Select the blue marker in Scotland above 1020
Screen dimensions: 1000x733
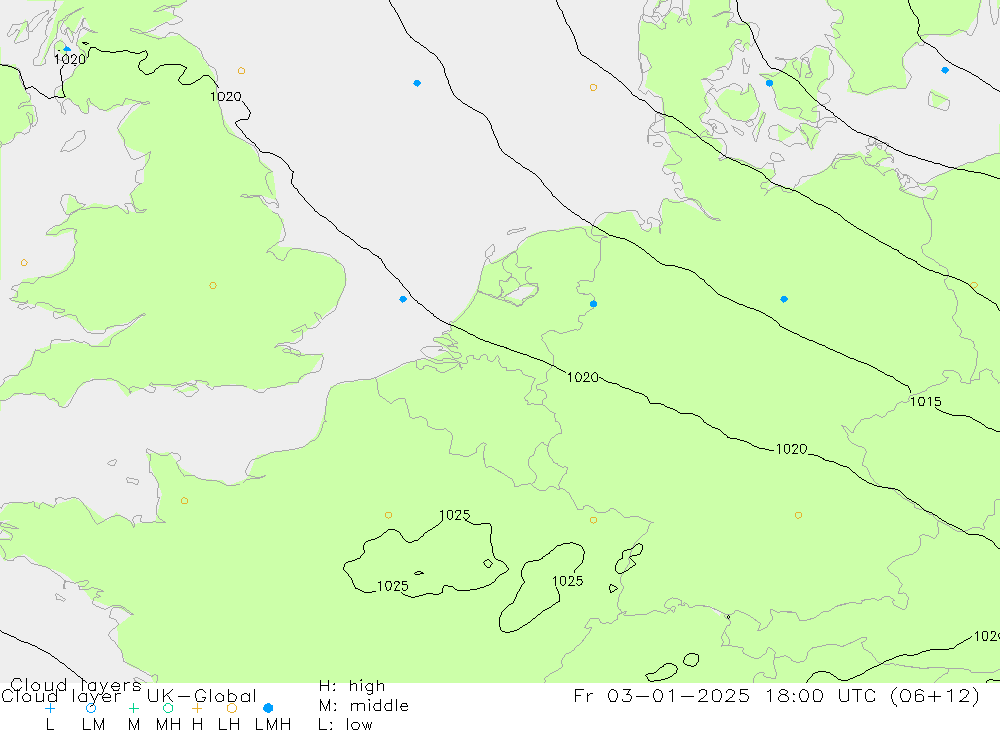[67, 49]
